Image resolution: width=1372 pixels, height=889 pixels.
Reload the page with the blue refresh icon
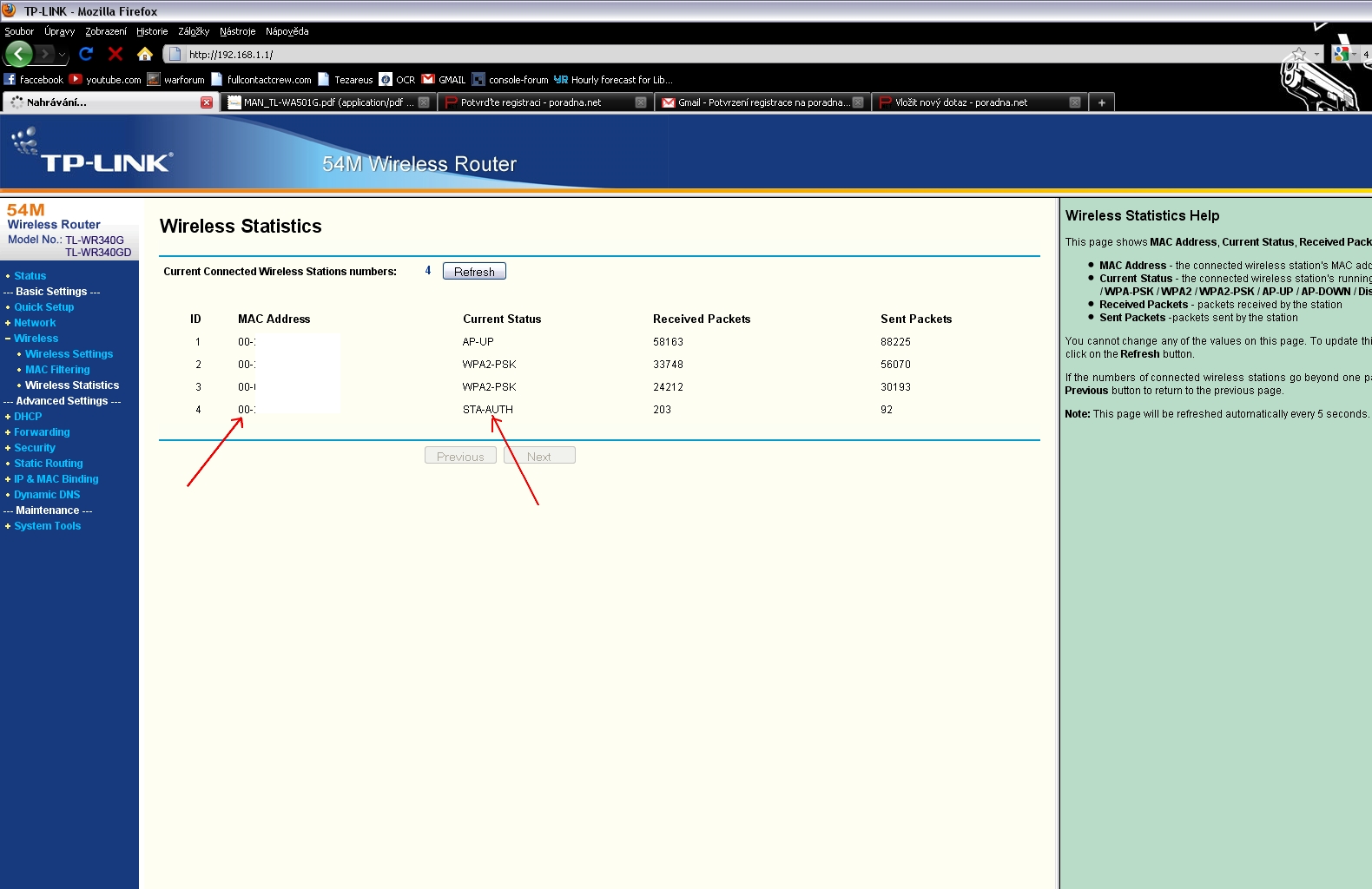[86, 54]
